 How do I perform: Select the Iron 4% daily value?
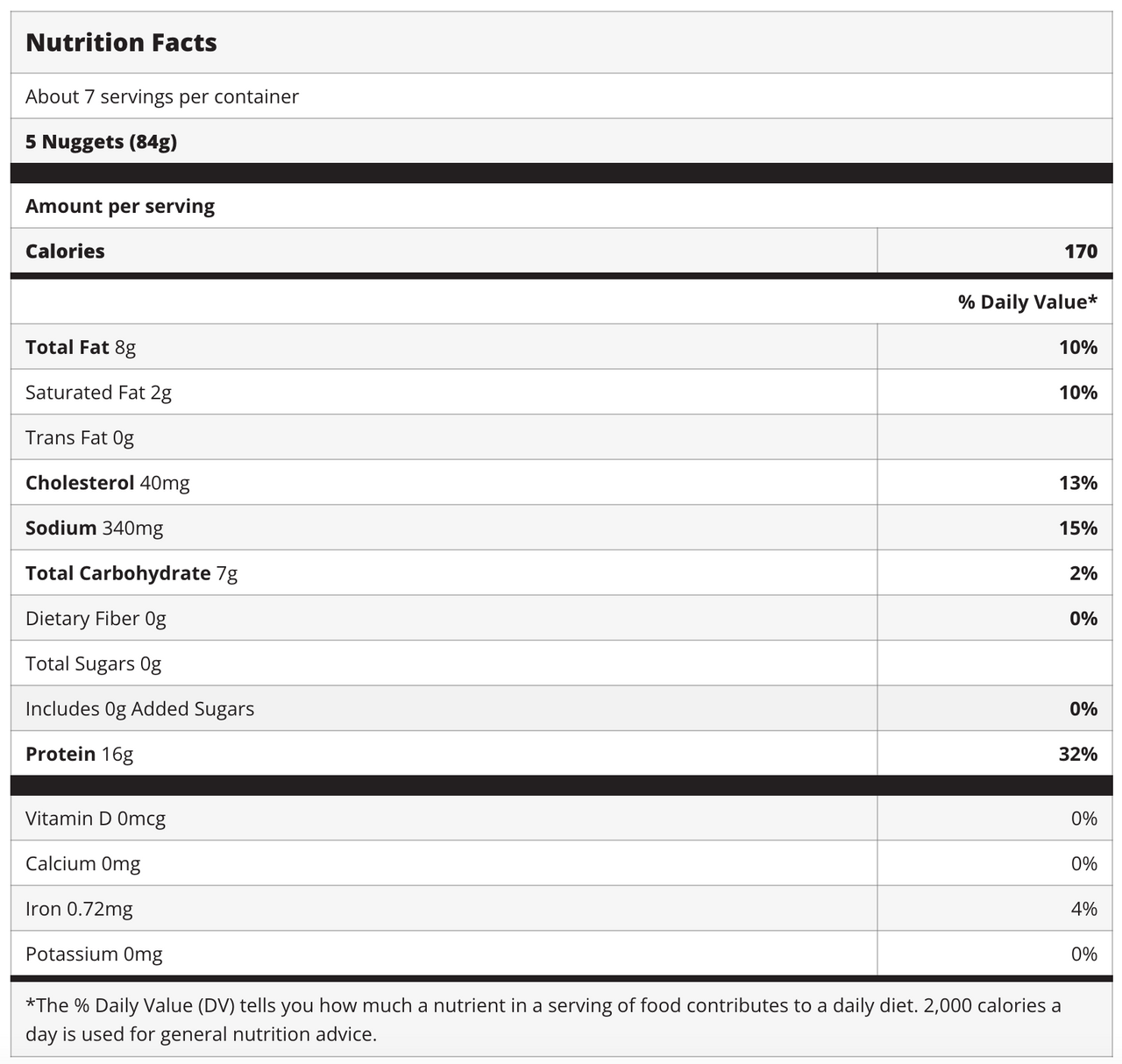1084,909
